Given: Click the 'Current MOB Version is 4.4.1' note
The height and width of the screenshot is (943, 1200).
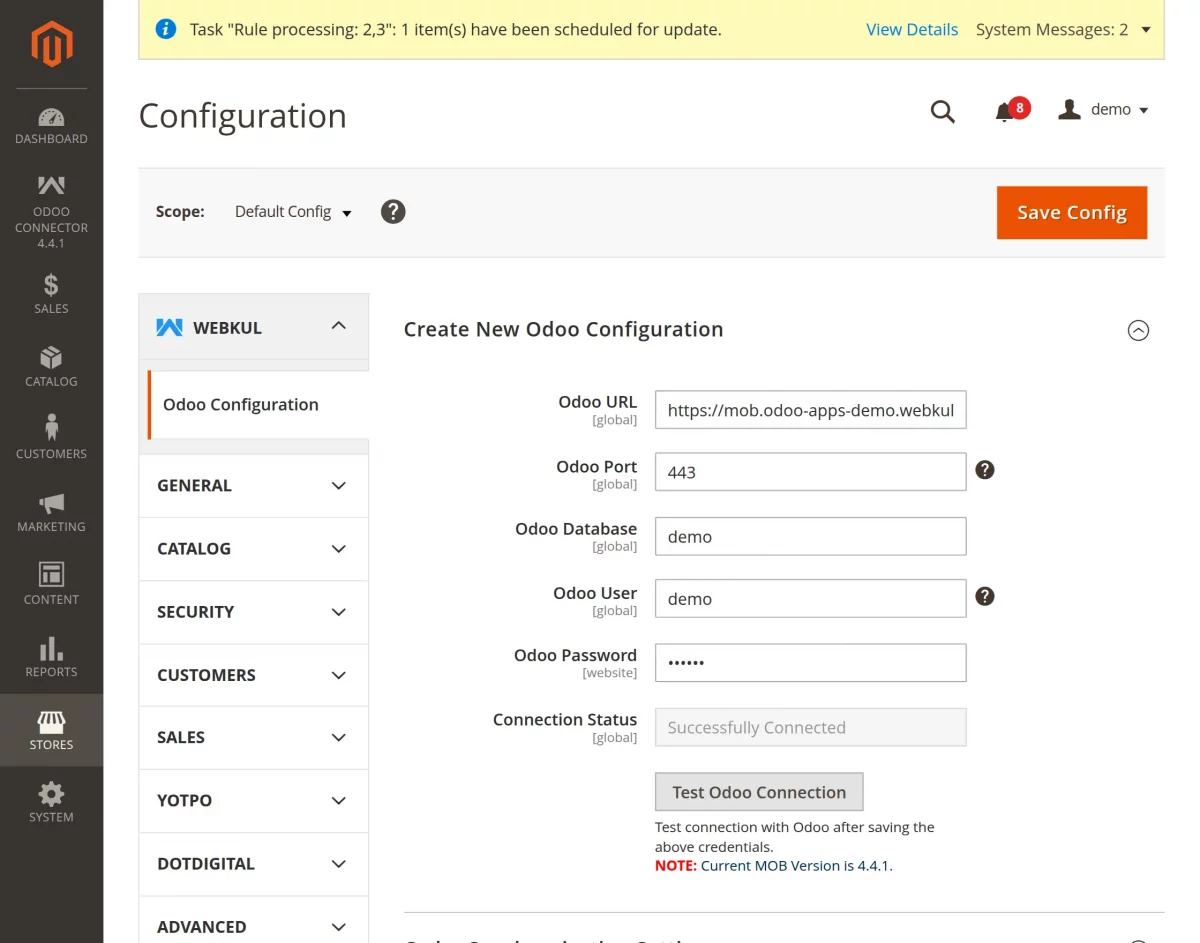Looking at the screenshot, I should coord(796,866).
